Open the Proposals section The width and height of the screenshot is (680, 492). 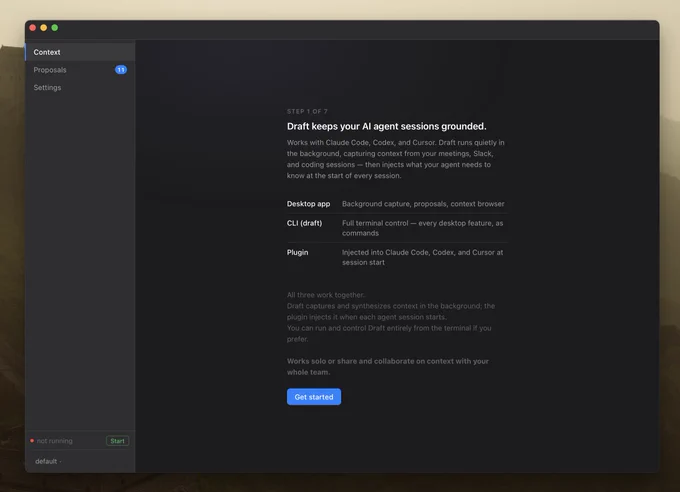80,70
